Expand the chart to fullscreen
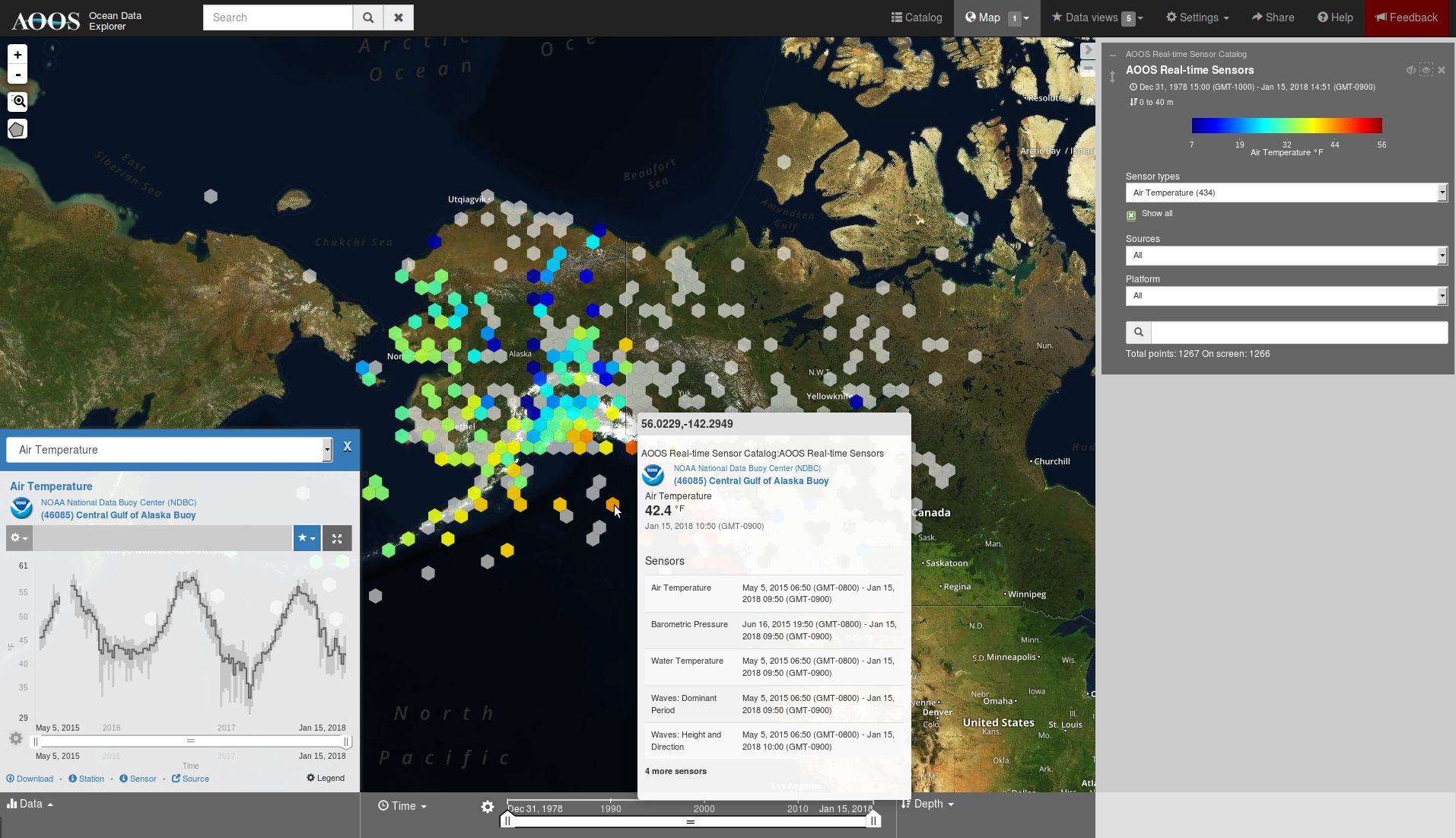The width and height of the screenshot is (1456, 838). click(337, 538)
